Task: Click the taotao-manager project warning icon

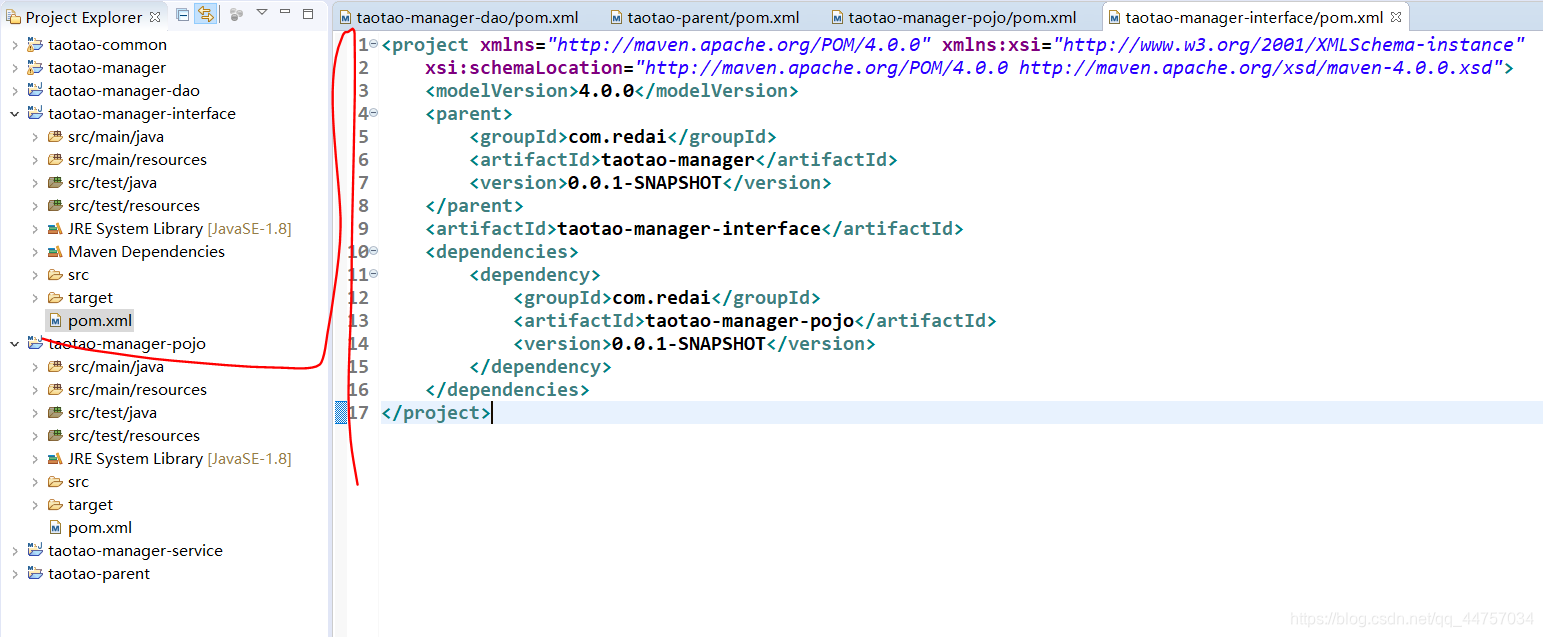Action: pyautogui.click(x=35, y=68)
